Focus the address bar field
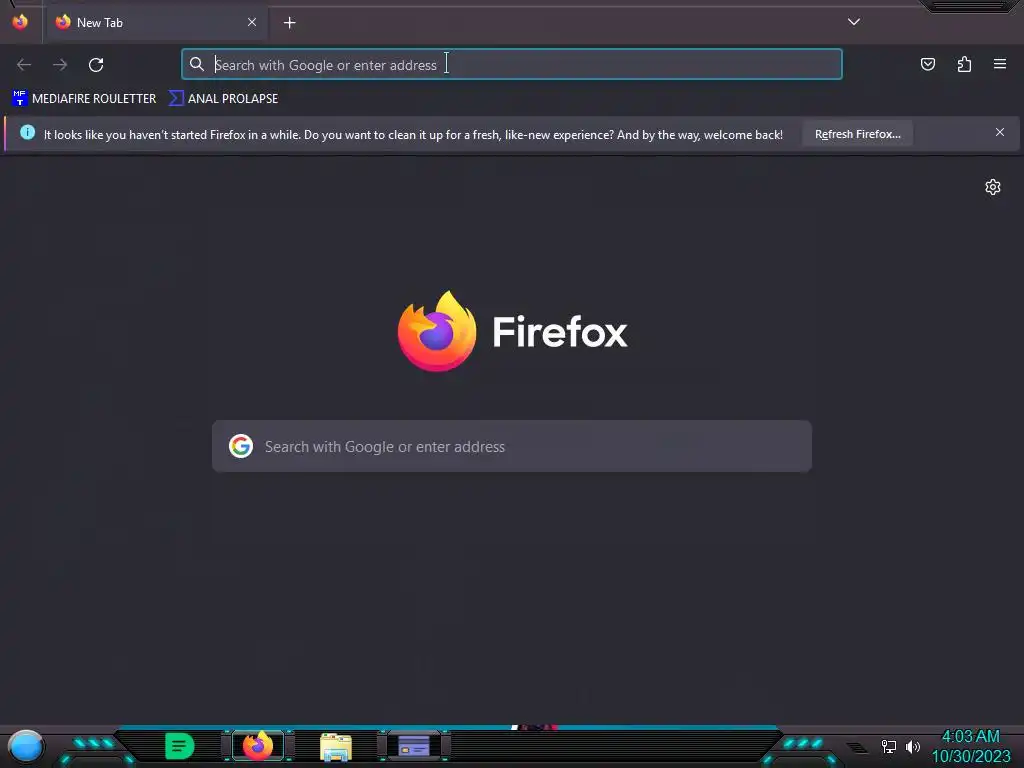 click(512, 64)
